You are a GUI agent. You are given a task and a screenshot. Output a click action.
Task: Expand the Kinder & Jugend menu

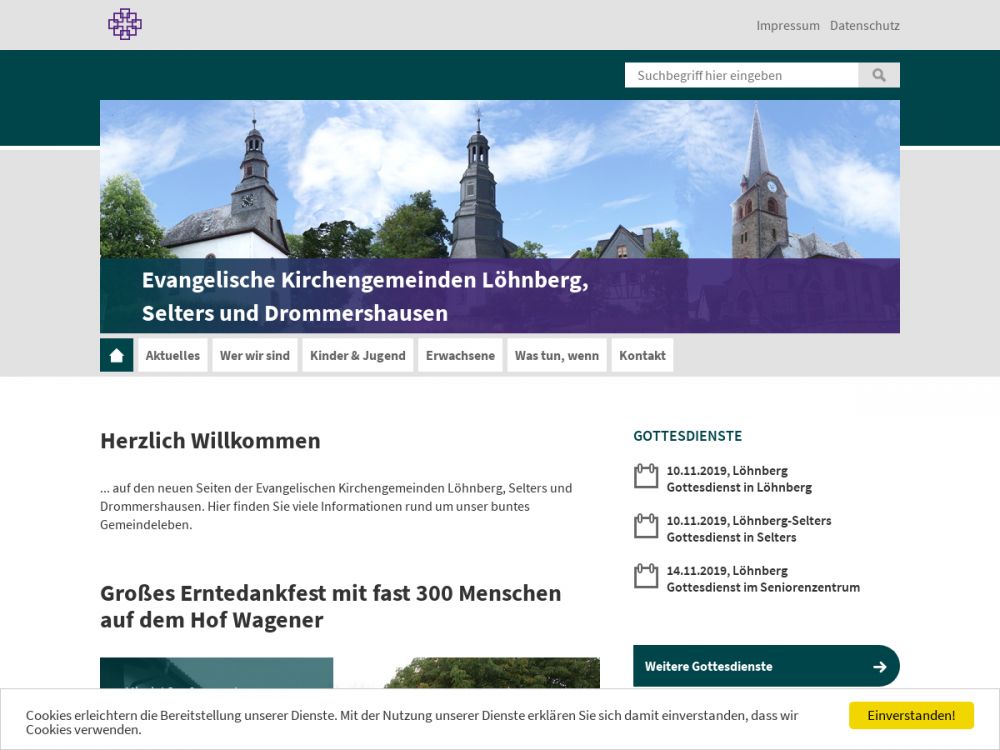coord(358,355)
